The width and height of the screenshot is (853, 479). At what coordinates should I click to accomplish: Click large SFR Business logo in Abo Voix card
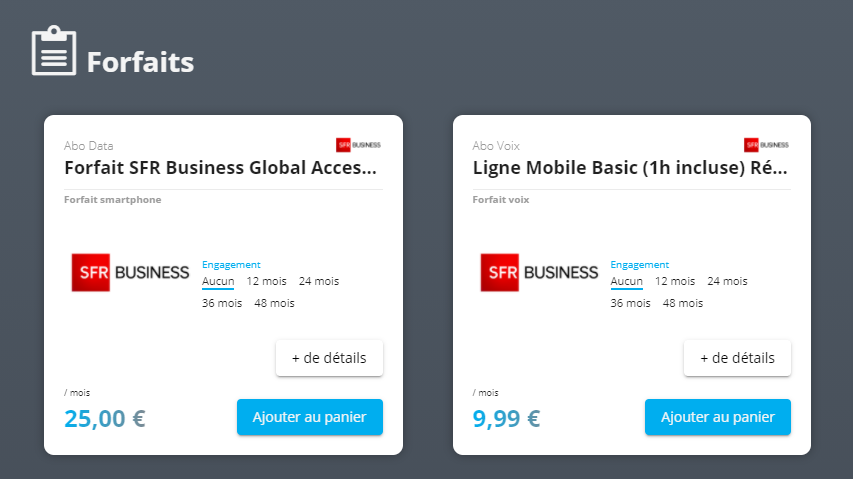(x=539, y=272)
